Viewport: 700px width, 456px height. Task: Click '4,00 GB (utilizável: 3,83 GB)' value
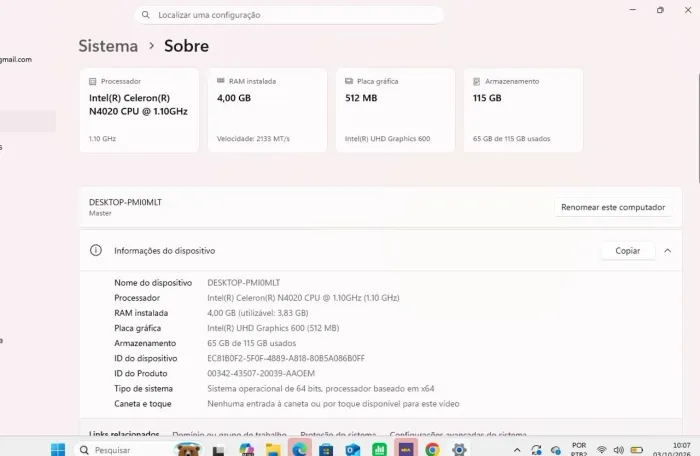tap(258, 313)
